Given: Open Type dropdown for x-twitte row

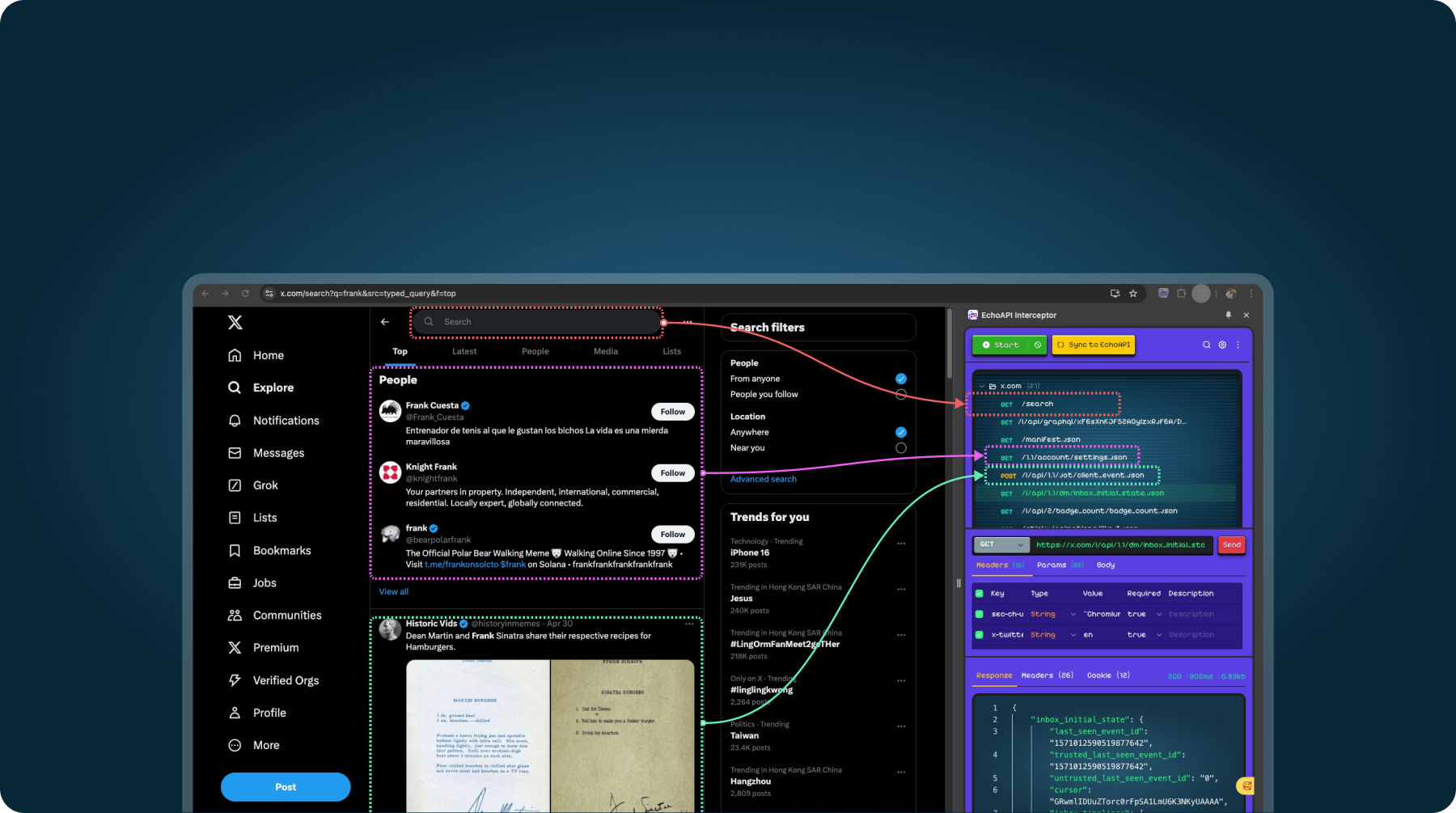Looking at the screenshot, I should tap(1053, 635).
